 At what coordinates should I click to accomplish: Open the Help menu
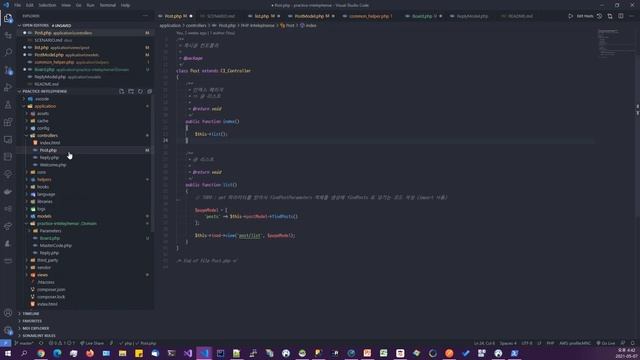coord(125,5)
